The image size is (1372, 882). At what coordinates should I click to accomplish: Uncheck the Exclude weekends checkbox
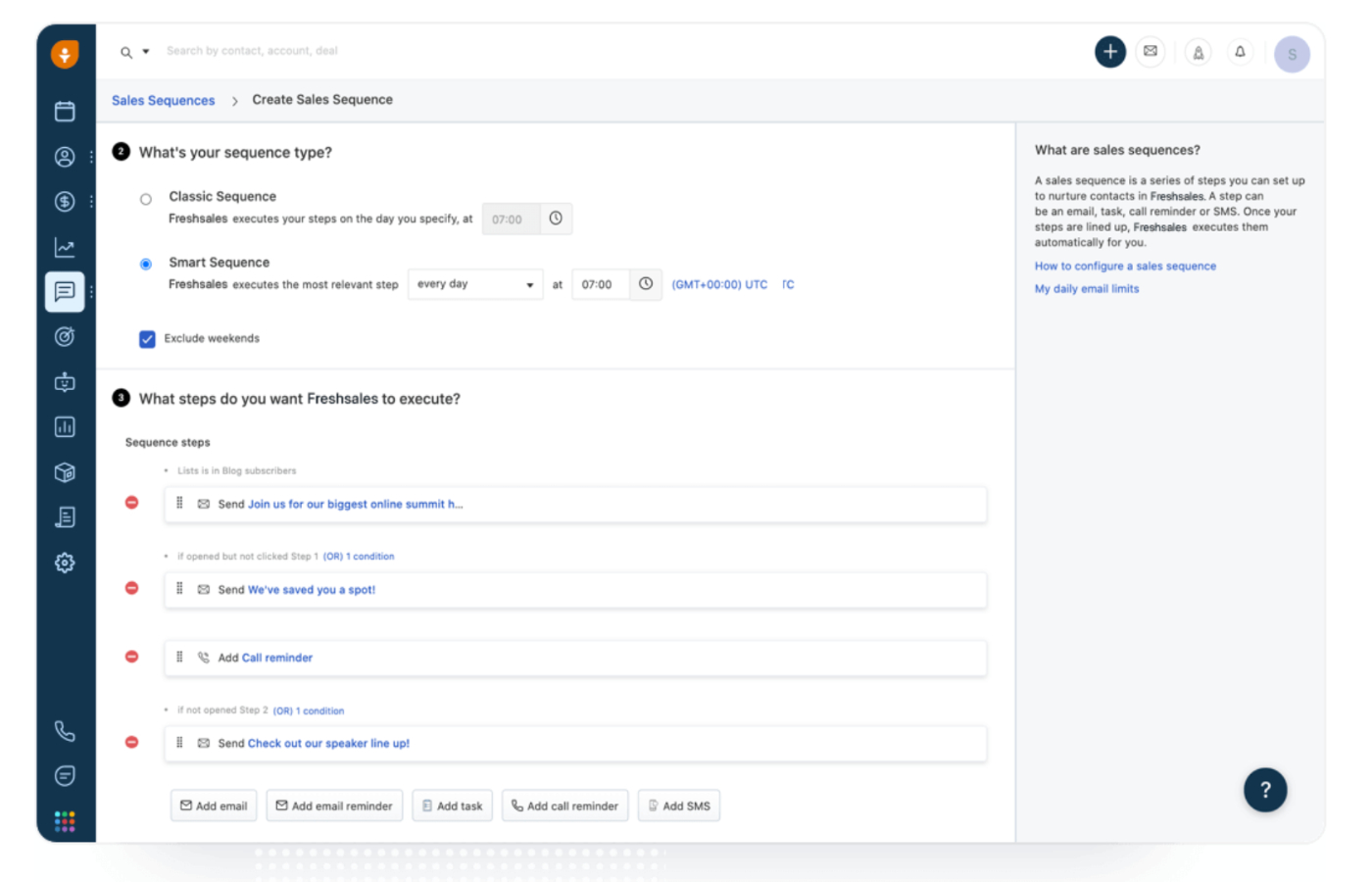(x=147, y=339)
